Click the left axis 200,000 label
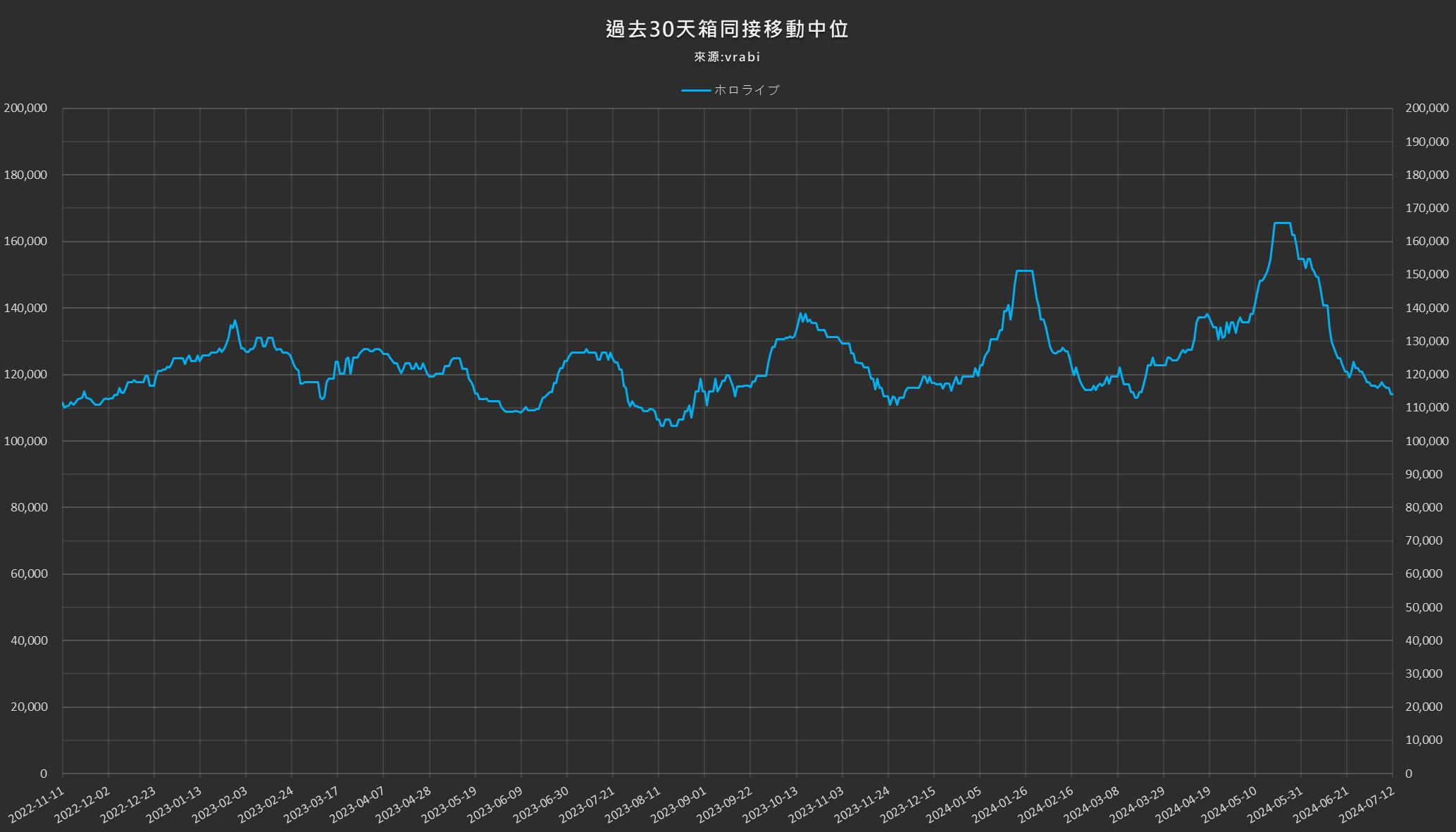The height and width of the screenshot is (832, 1456). click(x=25, y=108)
